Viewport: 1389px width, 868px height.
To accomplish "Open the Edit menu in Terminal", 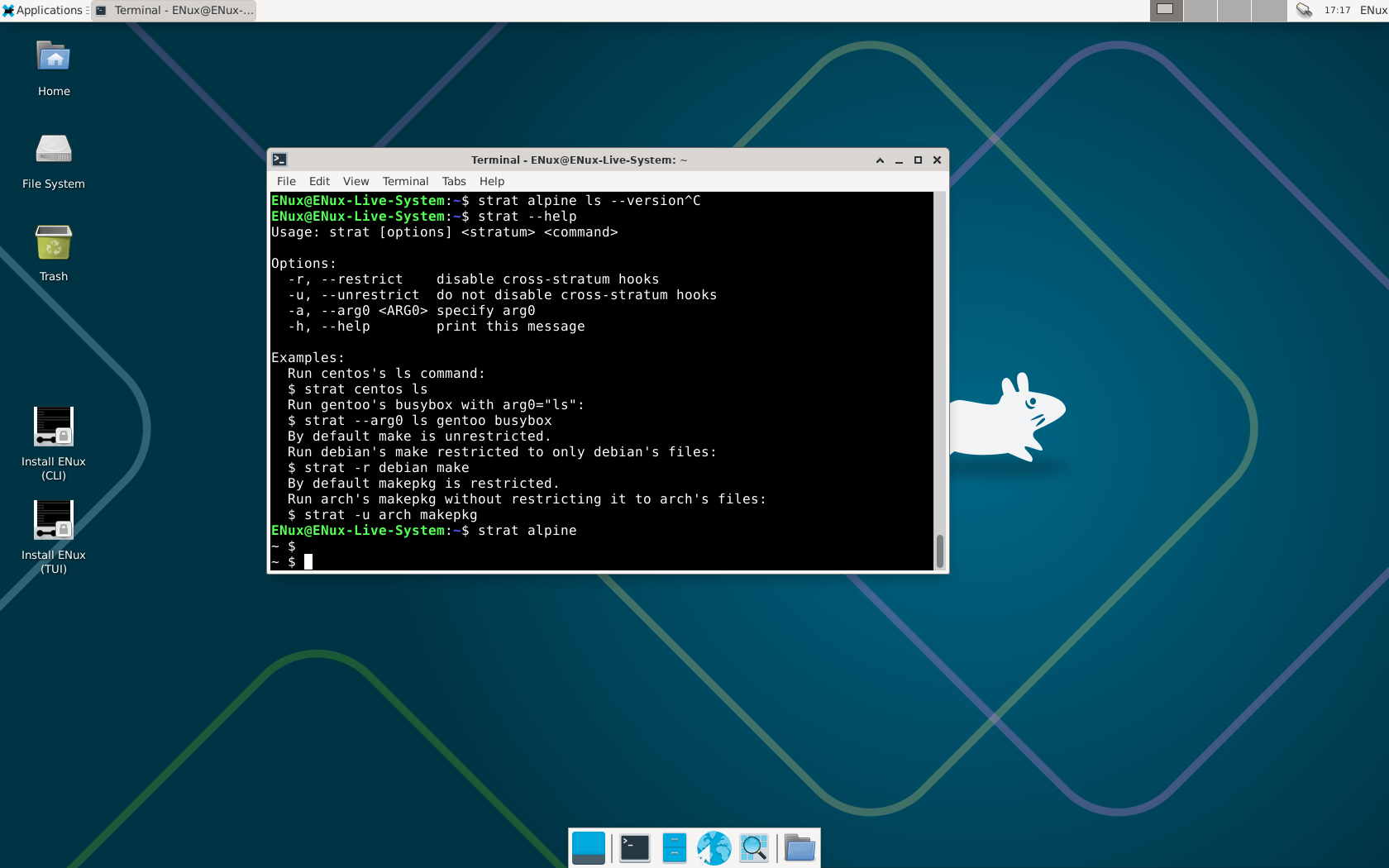I will pos(319,181).
